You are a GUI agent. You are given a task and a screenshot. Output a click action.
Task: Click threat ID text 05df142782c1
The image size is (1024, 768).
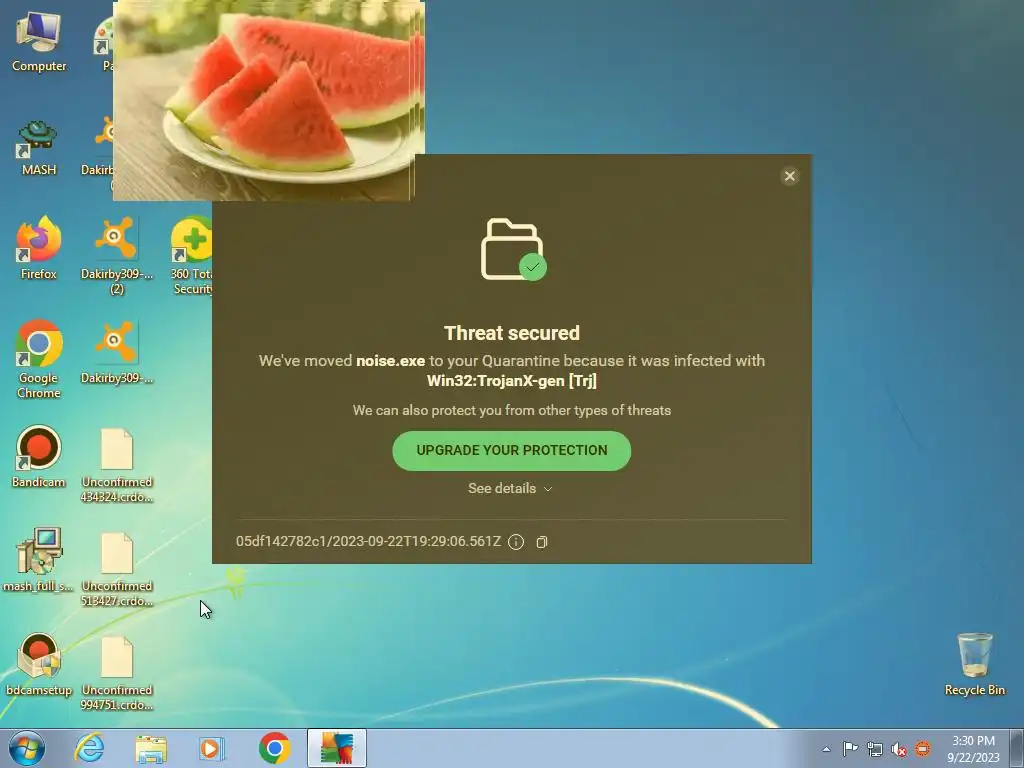[368, 541]
